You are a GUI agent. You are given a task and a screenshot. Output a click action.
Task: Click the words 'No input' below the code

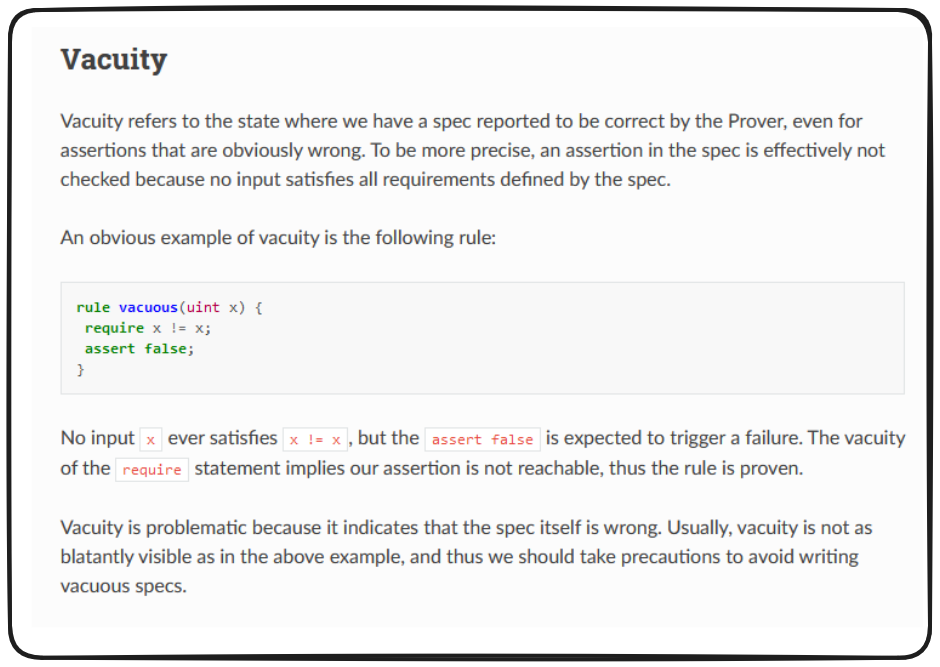(97, 438)
